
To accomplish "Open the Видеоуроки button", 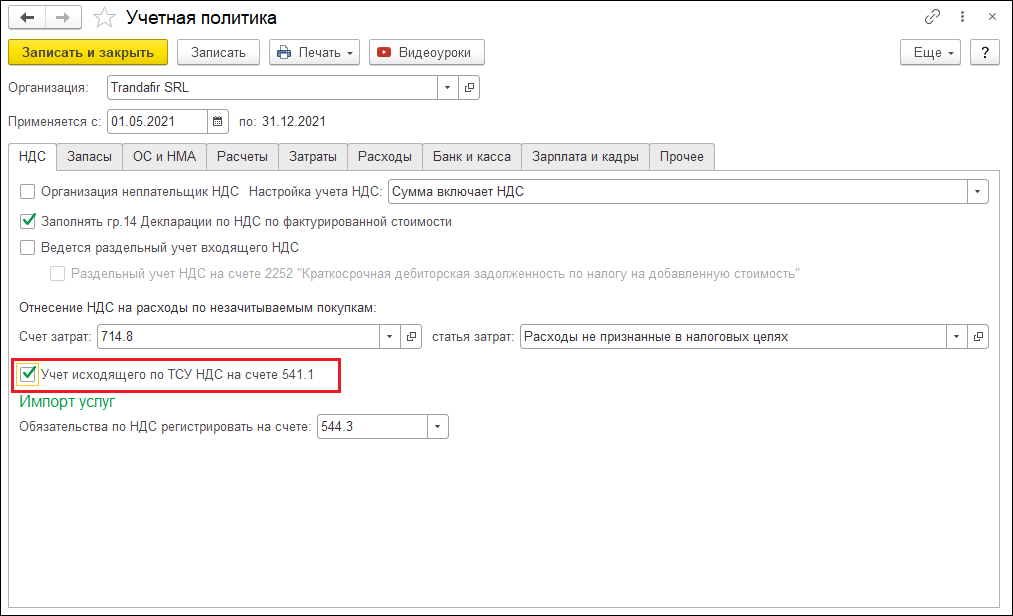I will [x=426, y=53].
